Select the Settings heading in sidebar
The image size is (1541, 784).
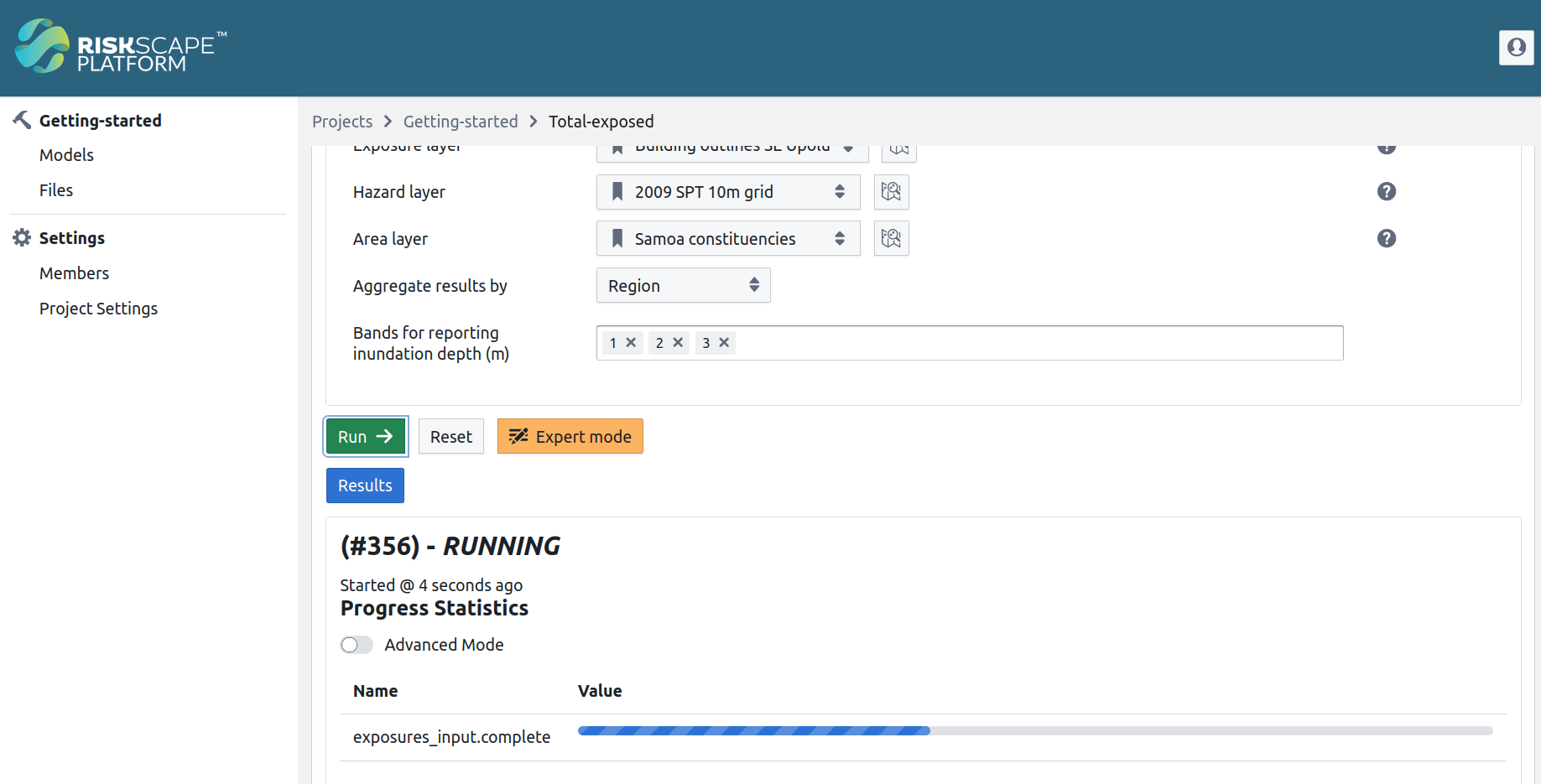click(72, 238)
